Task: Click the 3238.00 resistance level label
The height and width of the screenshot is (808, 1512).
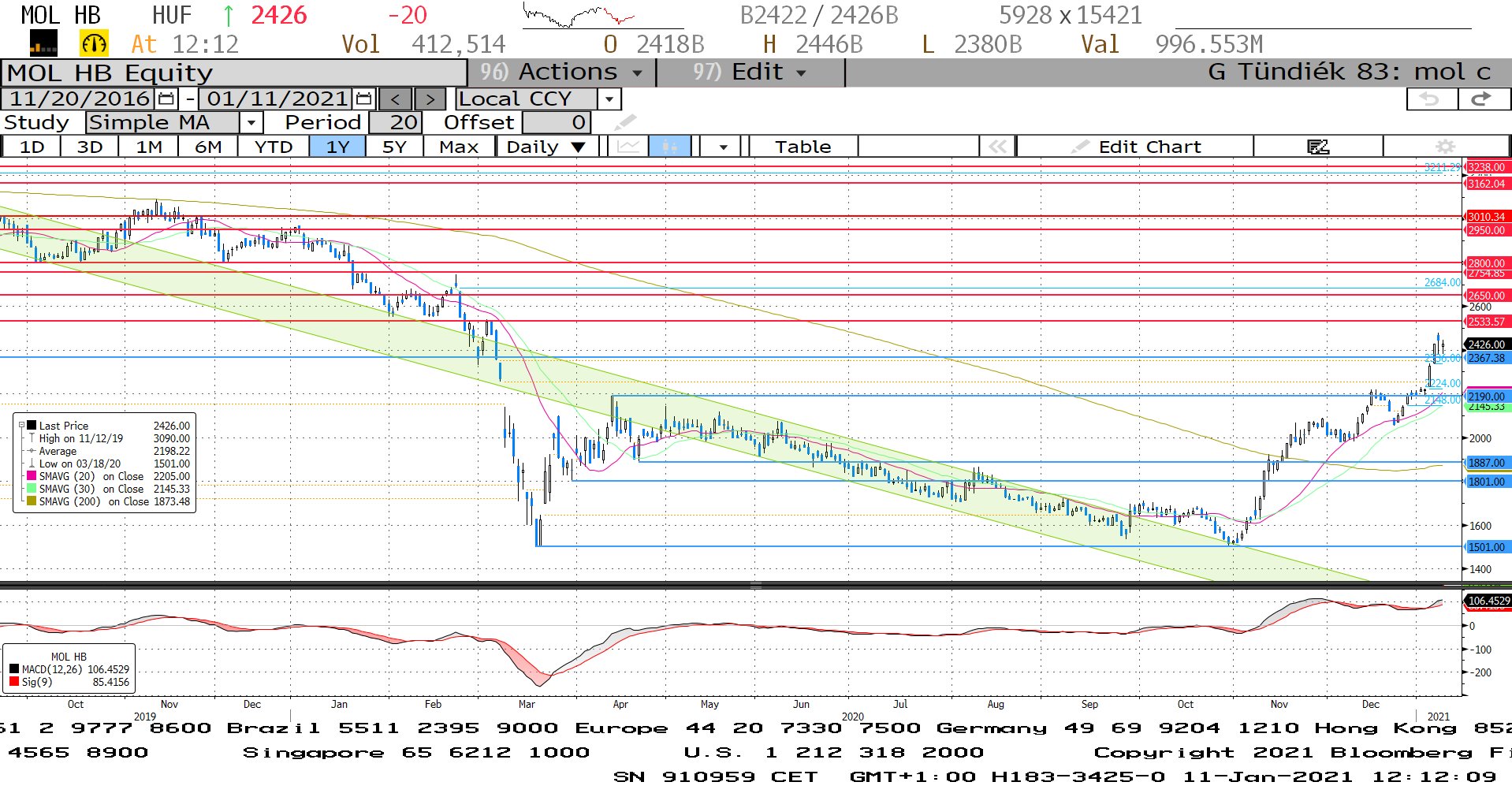Action: pyautogui.click(x=1487, y=167)
